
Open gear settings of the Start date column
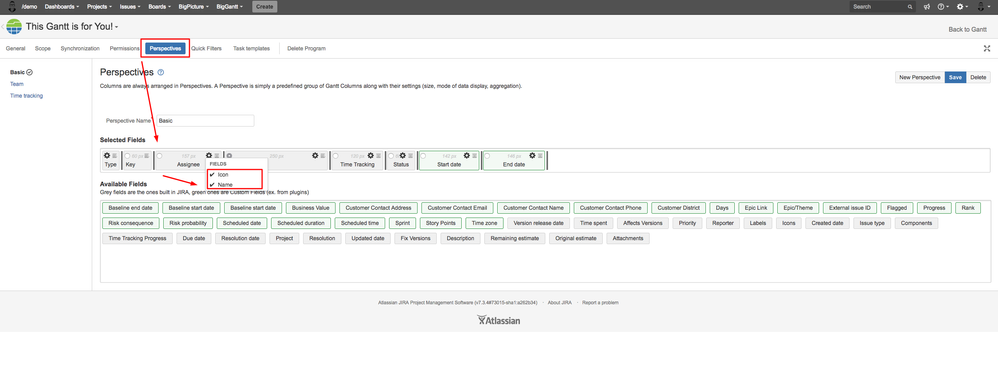[x=467, y=155]
